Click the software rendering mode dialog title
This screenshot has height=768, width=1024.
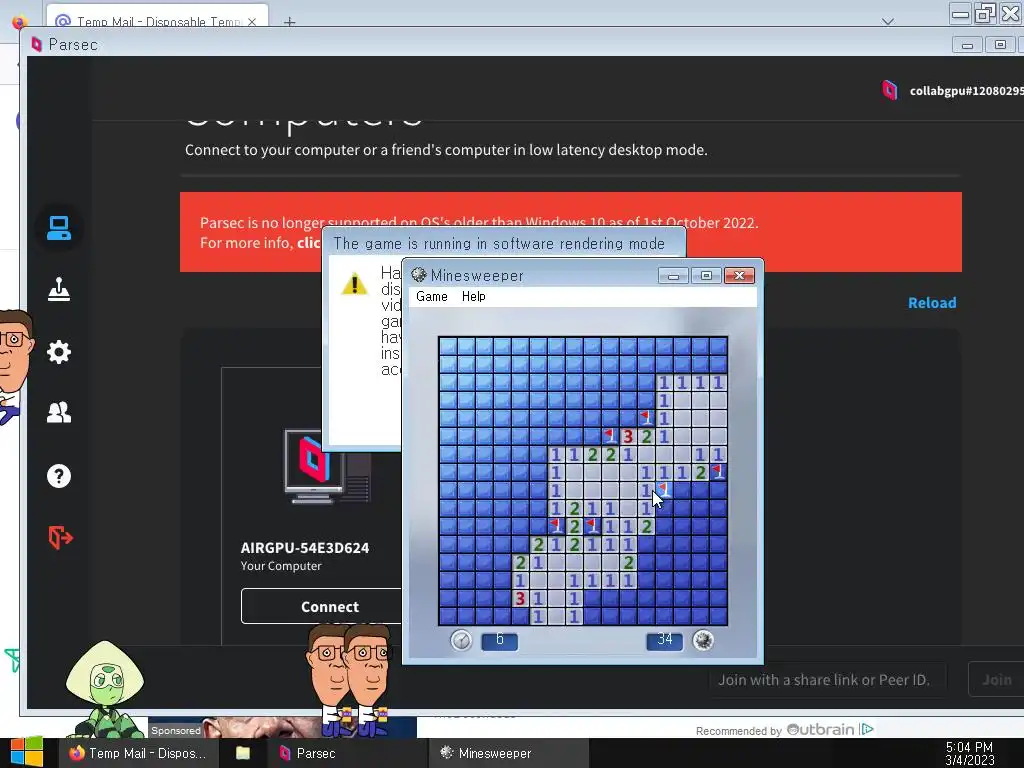pyautogui.click(x=499, y=244)
